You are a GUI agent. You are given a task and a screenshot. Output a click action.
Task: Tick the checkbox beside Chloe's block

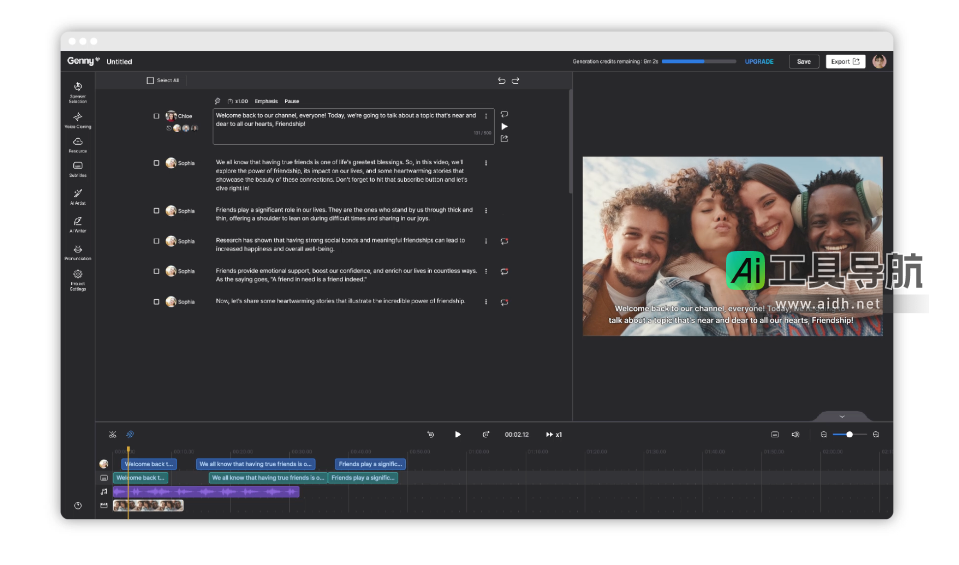[156, 116]
